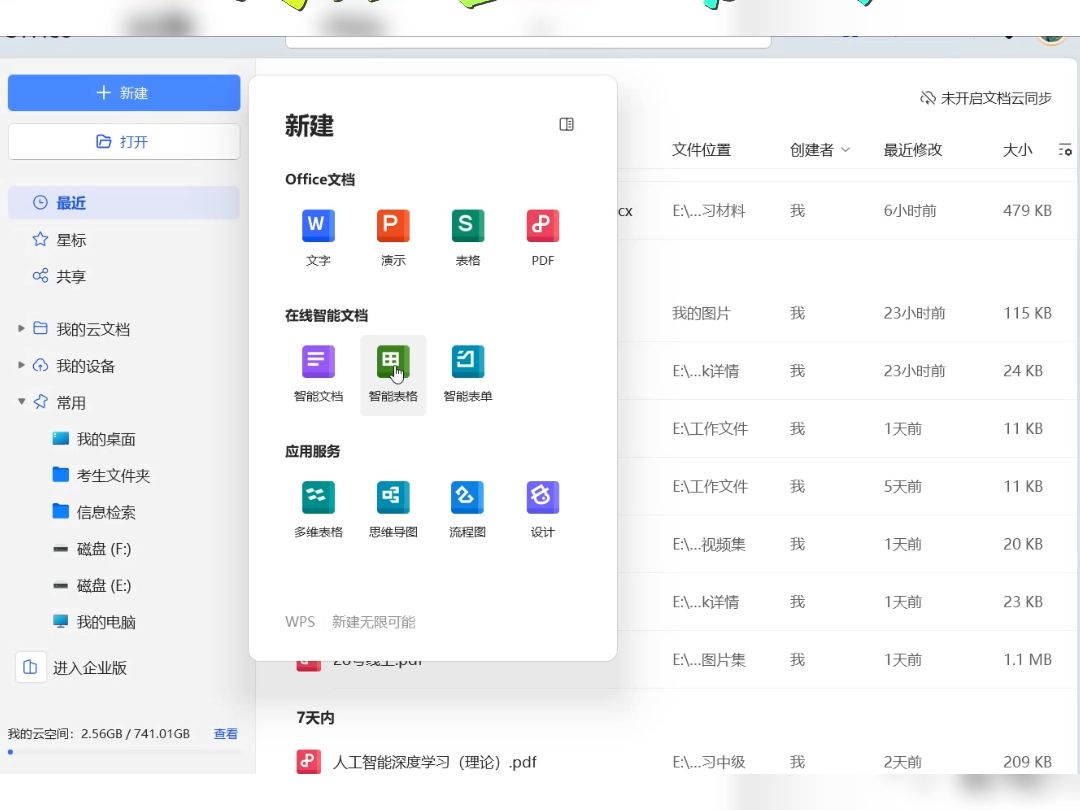Open 多维表格 multi-dimensional table
1080x810 pixels.
pyautogui.click(x=318, y=497)
